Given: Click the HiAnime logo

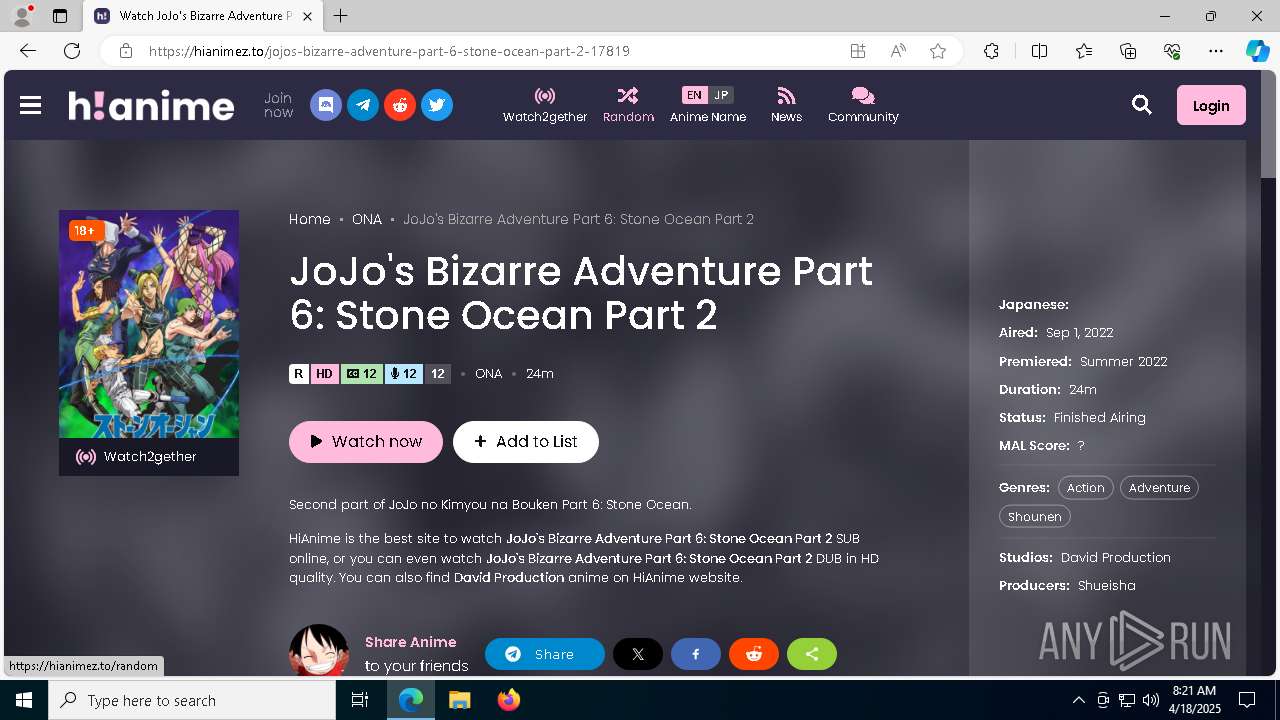Looking at the screenshot, I should (x=151, y=105).
